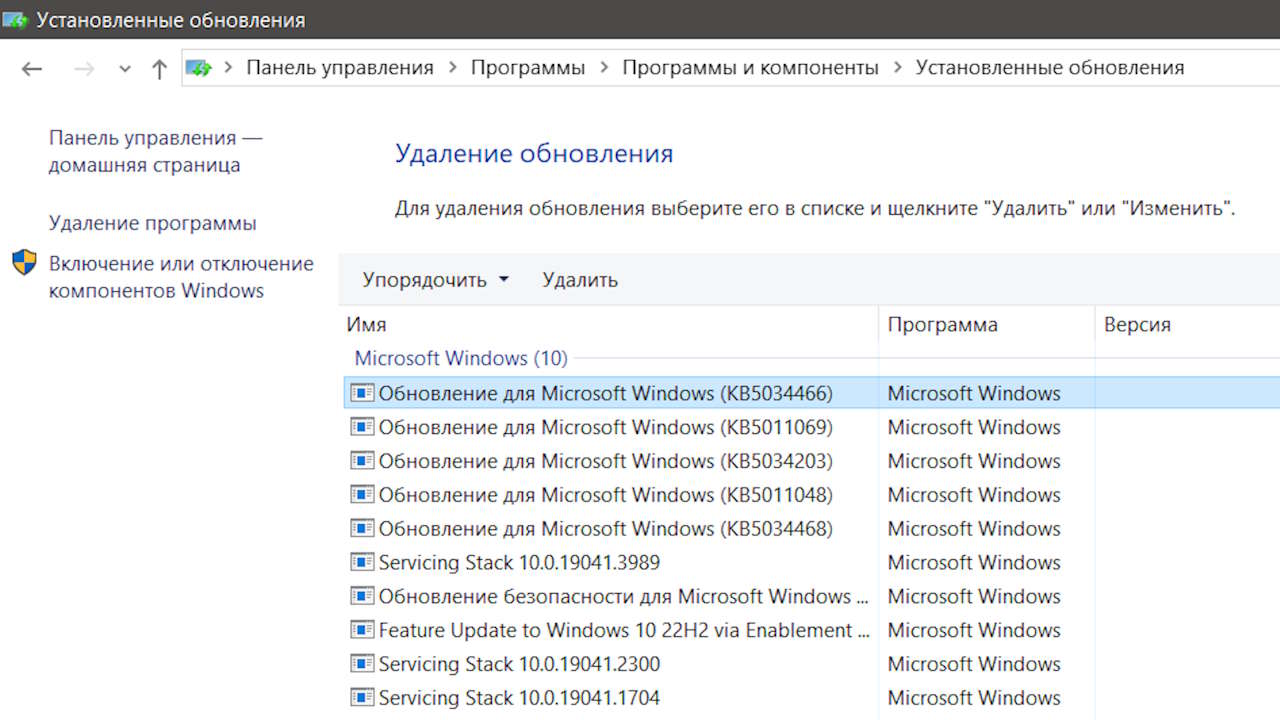Click the address bar control panel icon

(200, 68)
